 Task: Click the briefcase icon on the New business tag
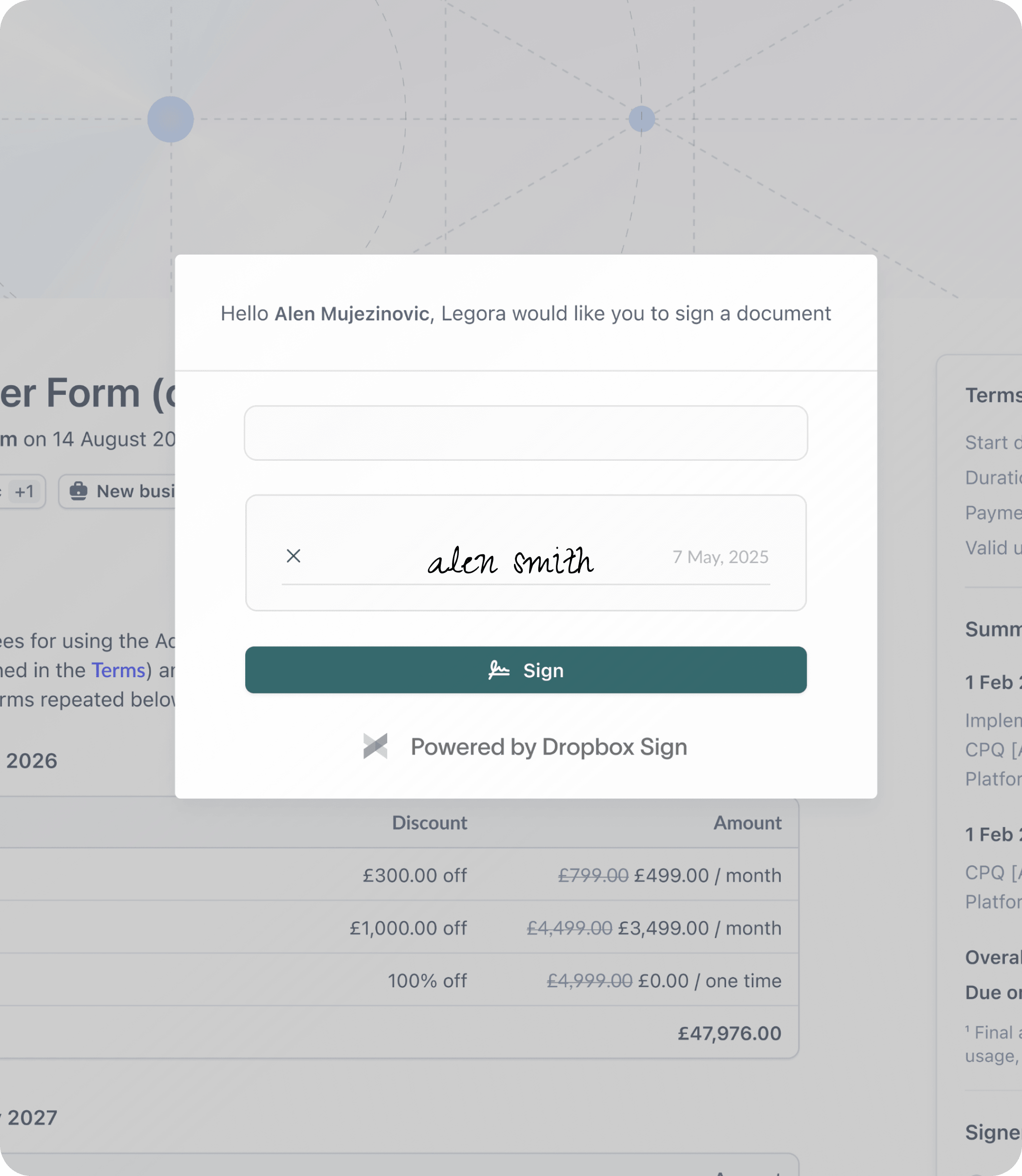pos(78,491)
